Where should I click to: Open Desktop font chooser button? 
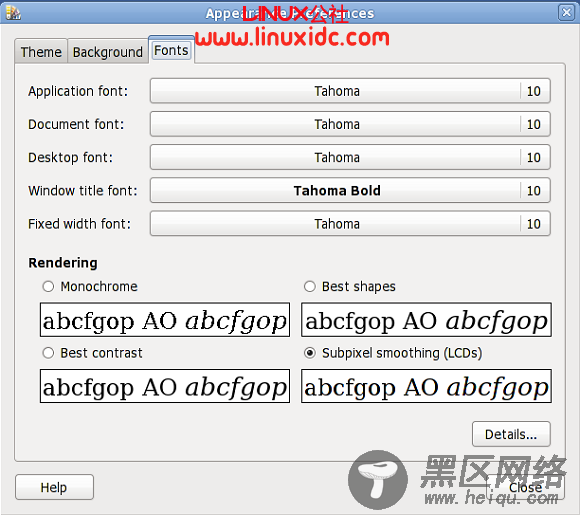pos(350,157)
